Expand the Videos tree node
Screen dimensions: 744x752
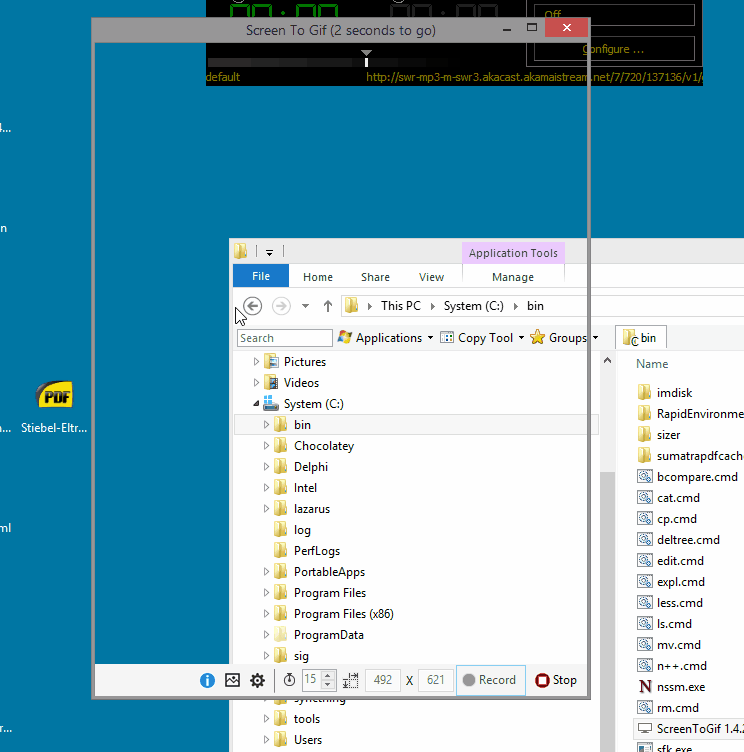coord(256,383)
